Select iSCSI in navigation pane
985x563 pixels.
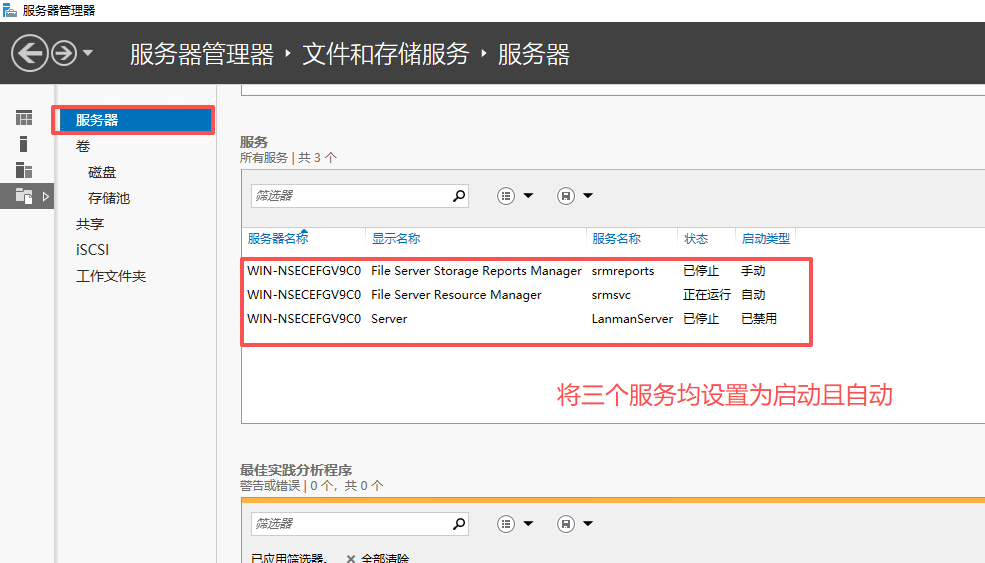[92, 250]
